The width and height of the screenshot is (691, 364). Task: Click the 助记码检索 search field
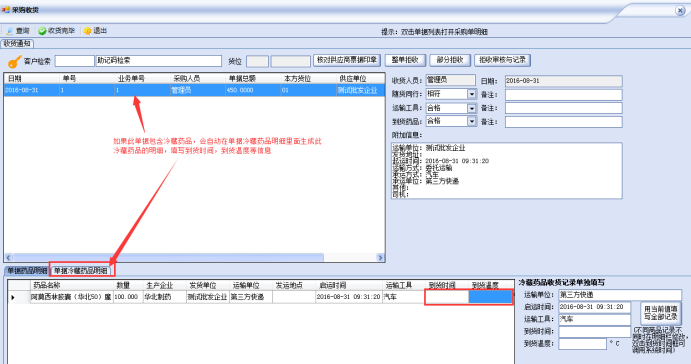coord(159,61)
